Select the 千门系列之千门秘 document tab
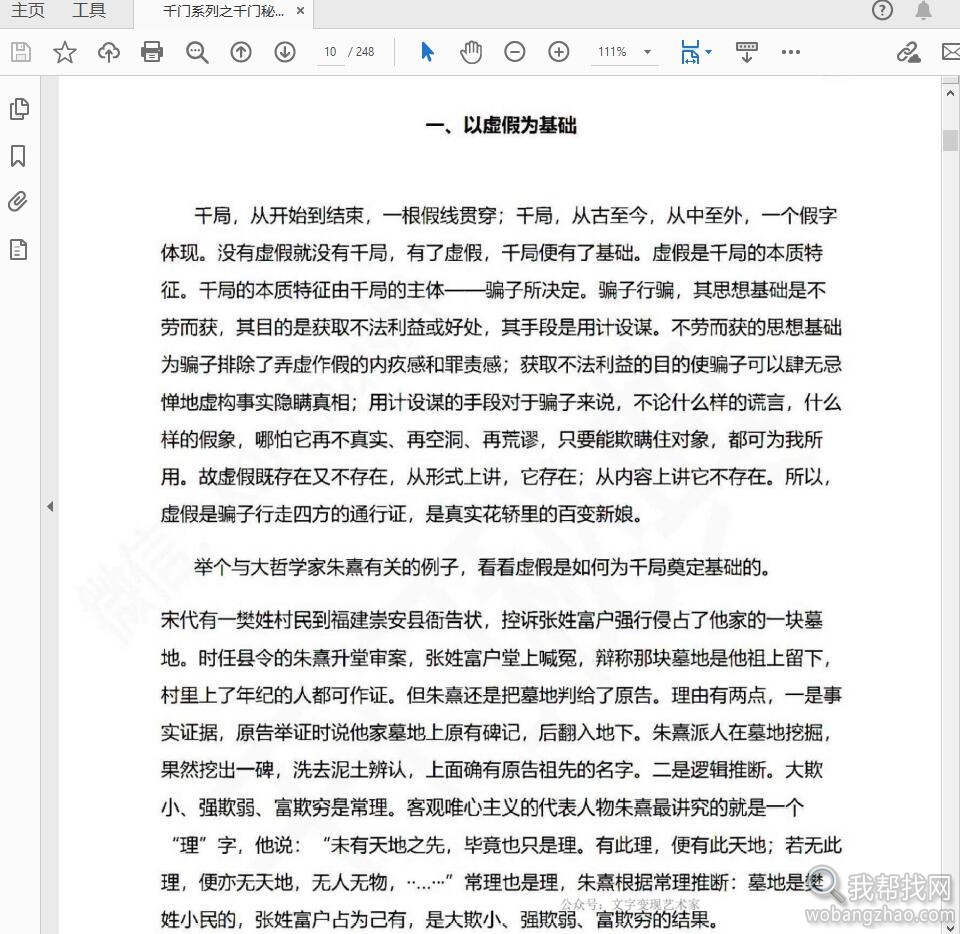Image resolution: width=960 pixels, height=934 pixels. pos(223,11)
